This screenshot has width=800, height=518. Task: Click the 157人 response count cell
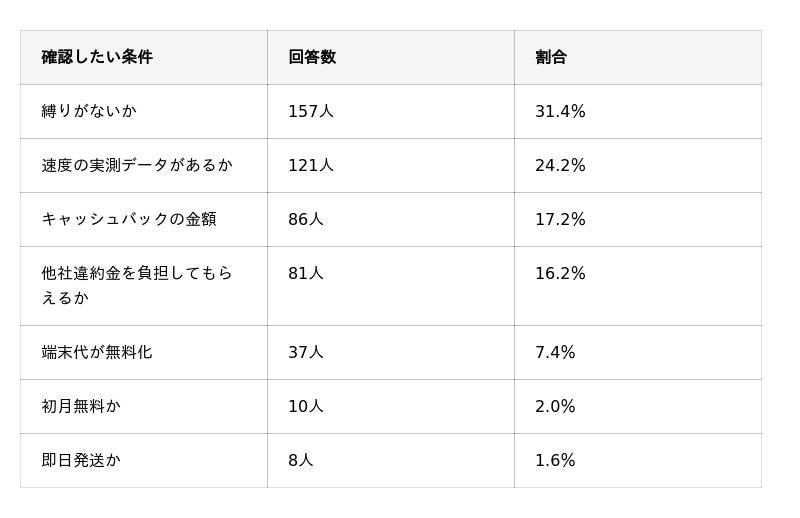(x=311, y=111)
